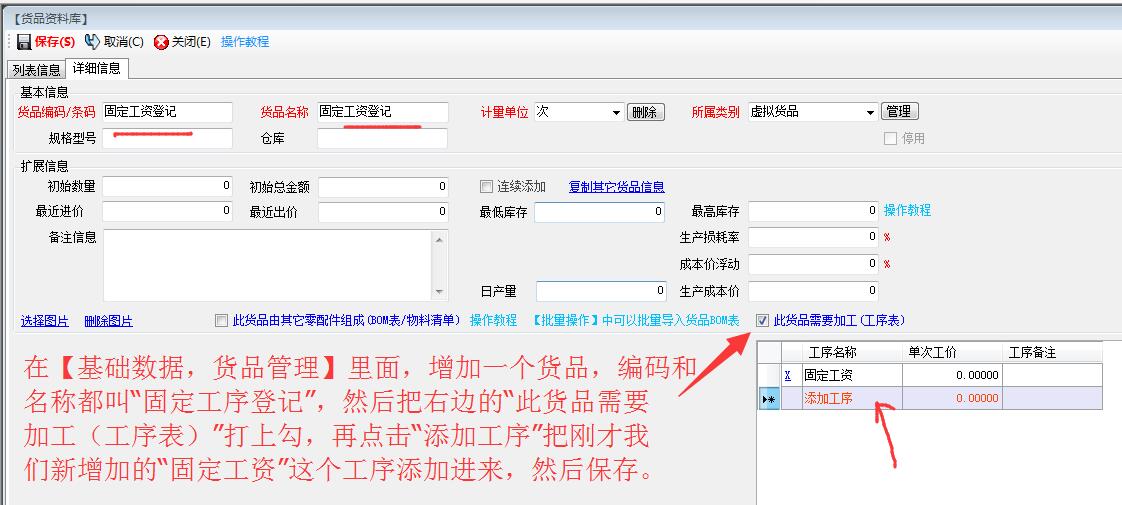Select the 详细信息 tab
1122x505 pixels.
[x=96, y=68]
